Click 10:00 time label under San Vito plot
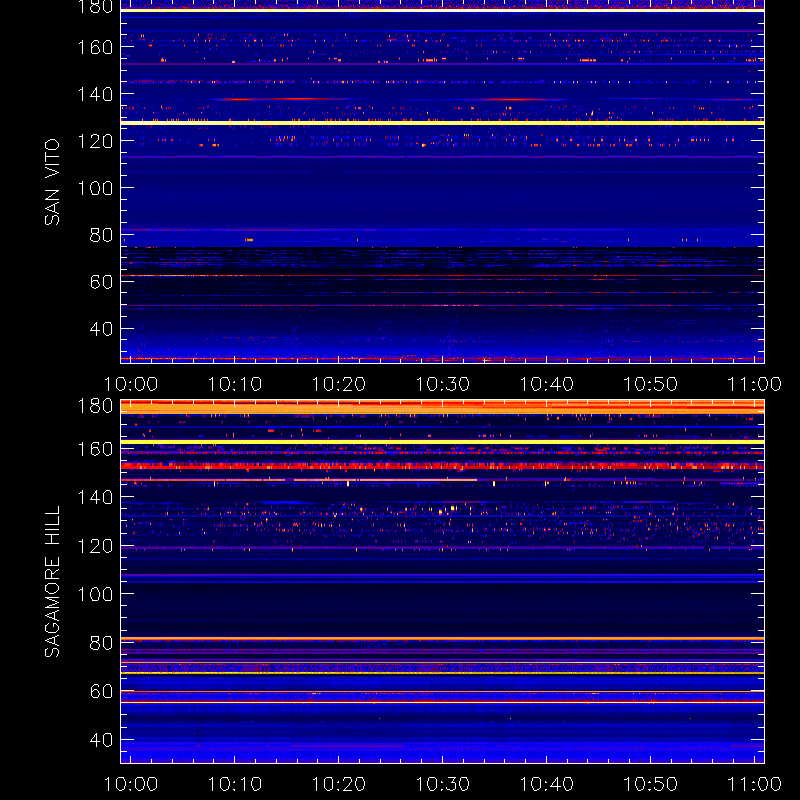The image size is (800, 800). tap(131, 384)
